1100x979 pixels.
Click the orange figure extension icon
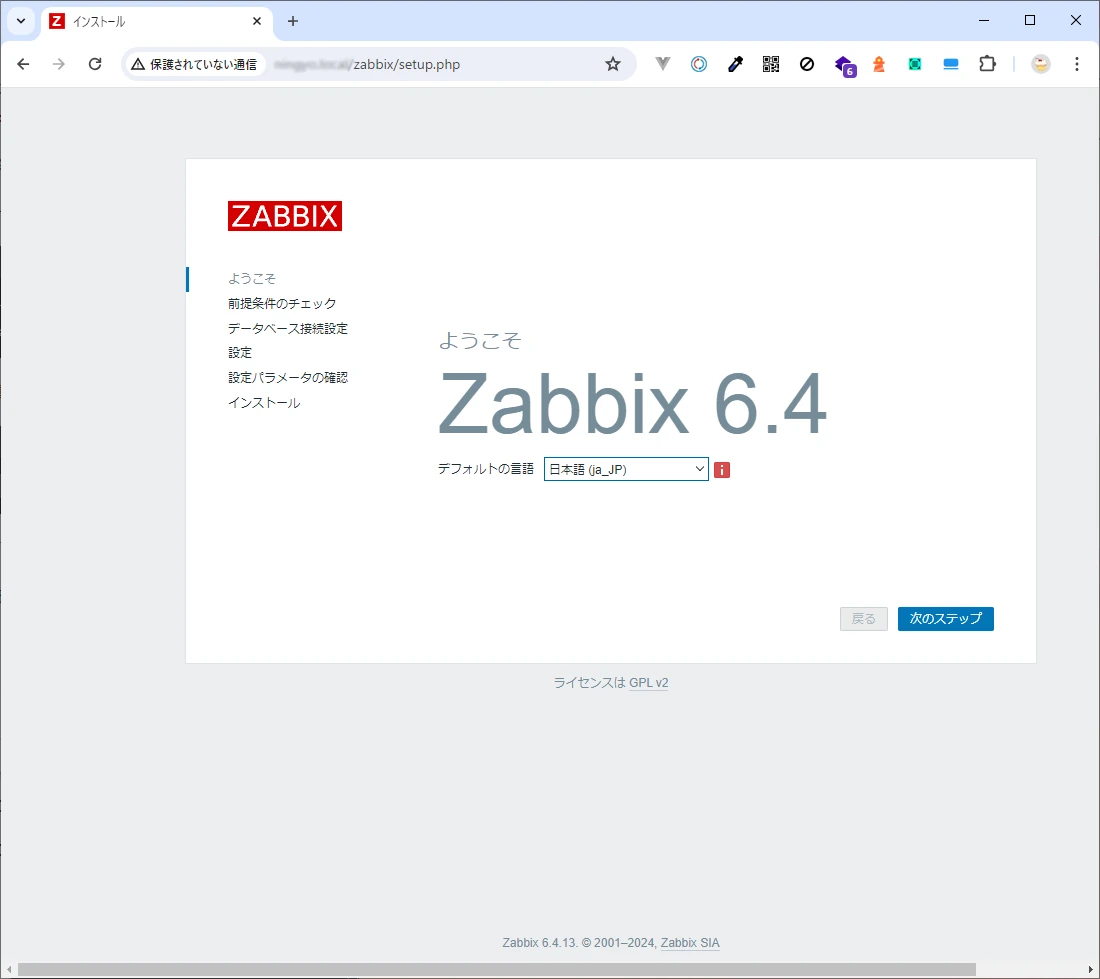pos(879,64)
